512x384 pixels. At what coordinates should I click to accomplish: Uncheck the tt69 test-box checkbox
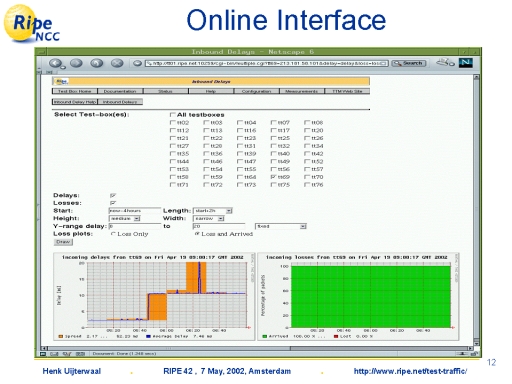274,177
